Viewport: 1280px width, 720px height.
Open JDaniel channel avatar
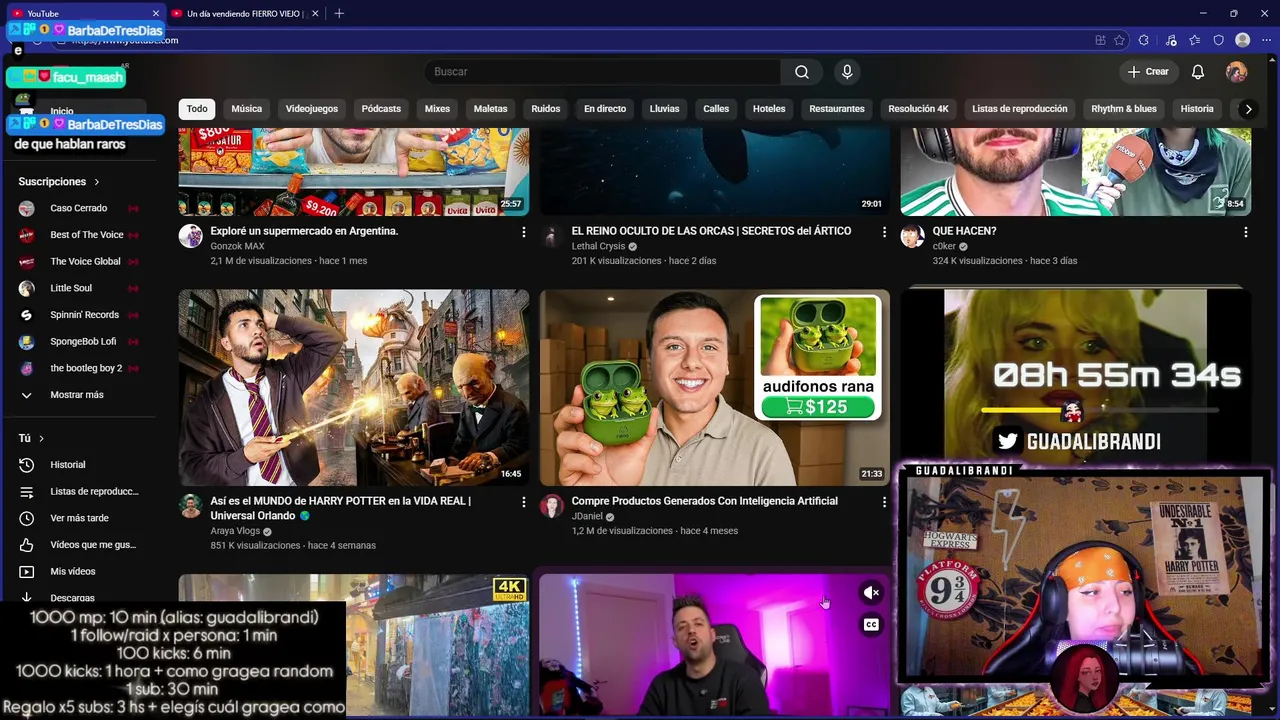551,506
